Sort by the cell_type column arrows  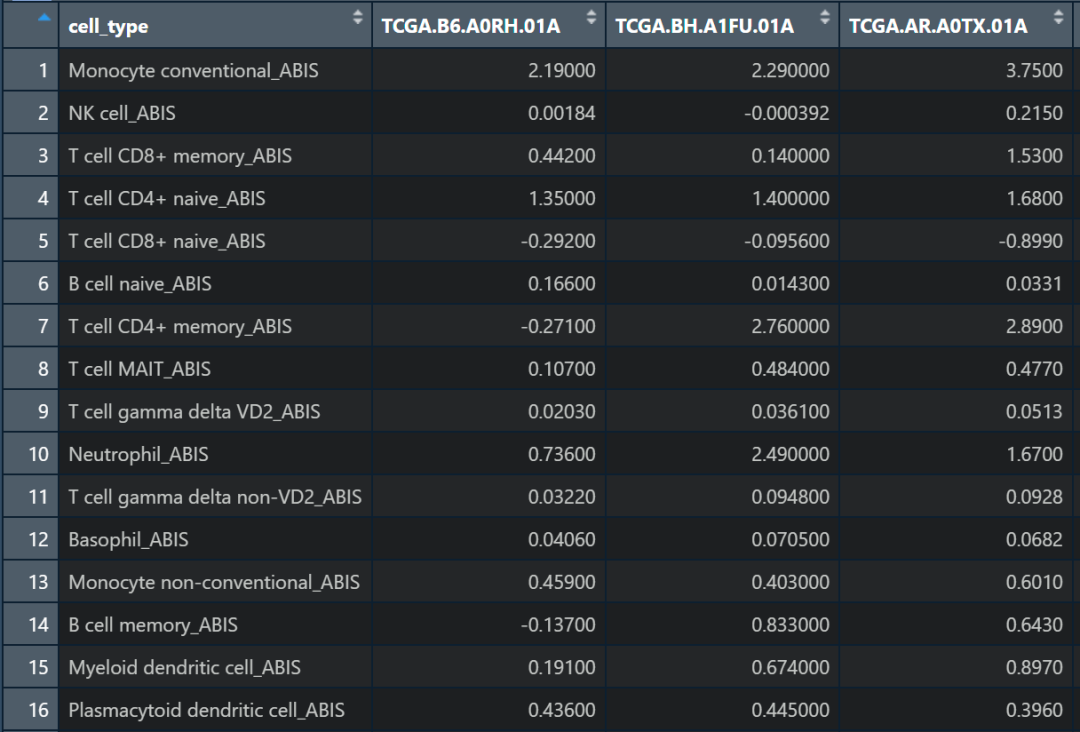coord(357,17)
